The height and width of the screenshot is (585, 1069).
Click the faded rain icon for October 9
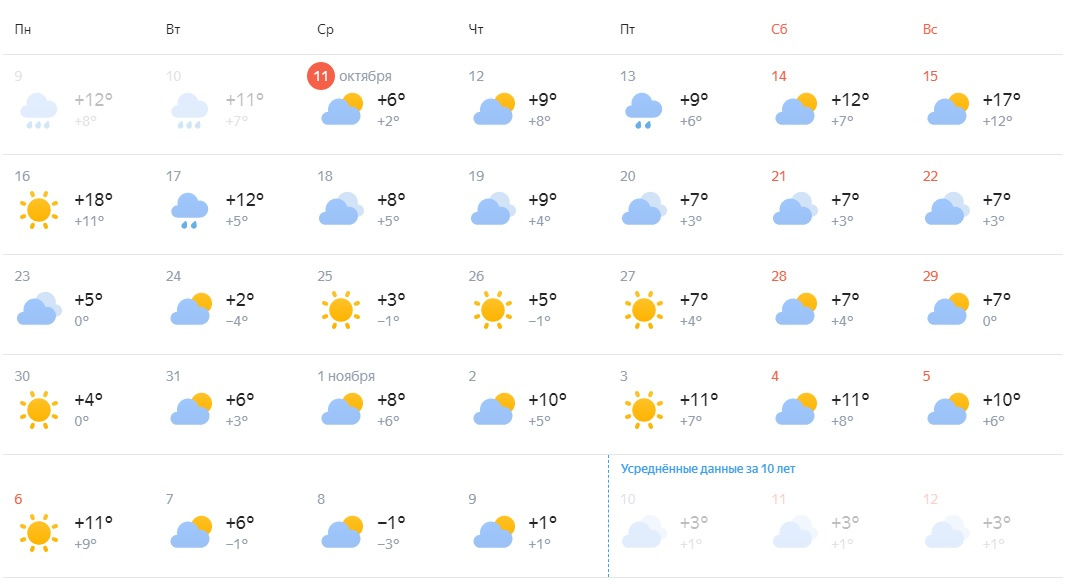(38, 110)
